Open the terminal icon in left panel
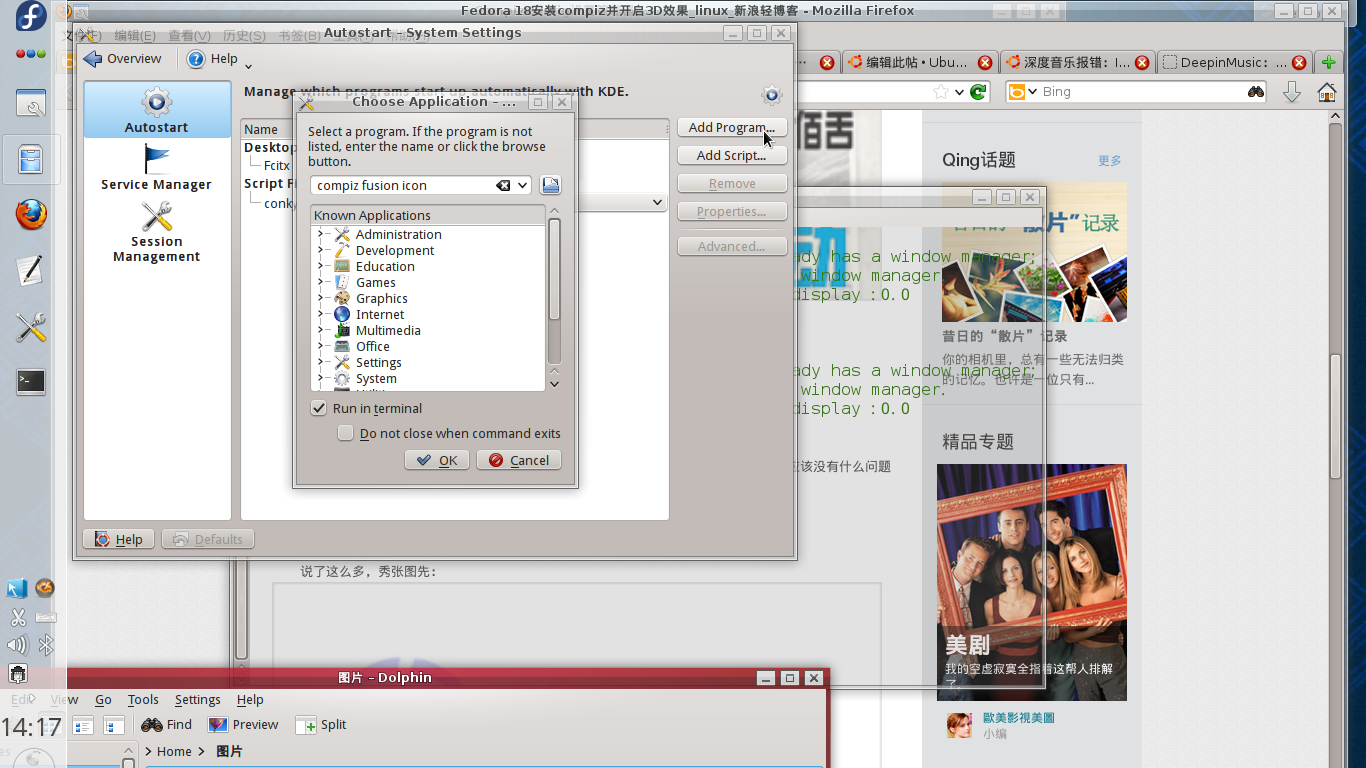 click(x=31, y=381)
